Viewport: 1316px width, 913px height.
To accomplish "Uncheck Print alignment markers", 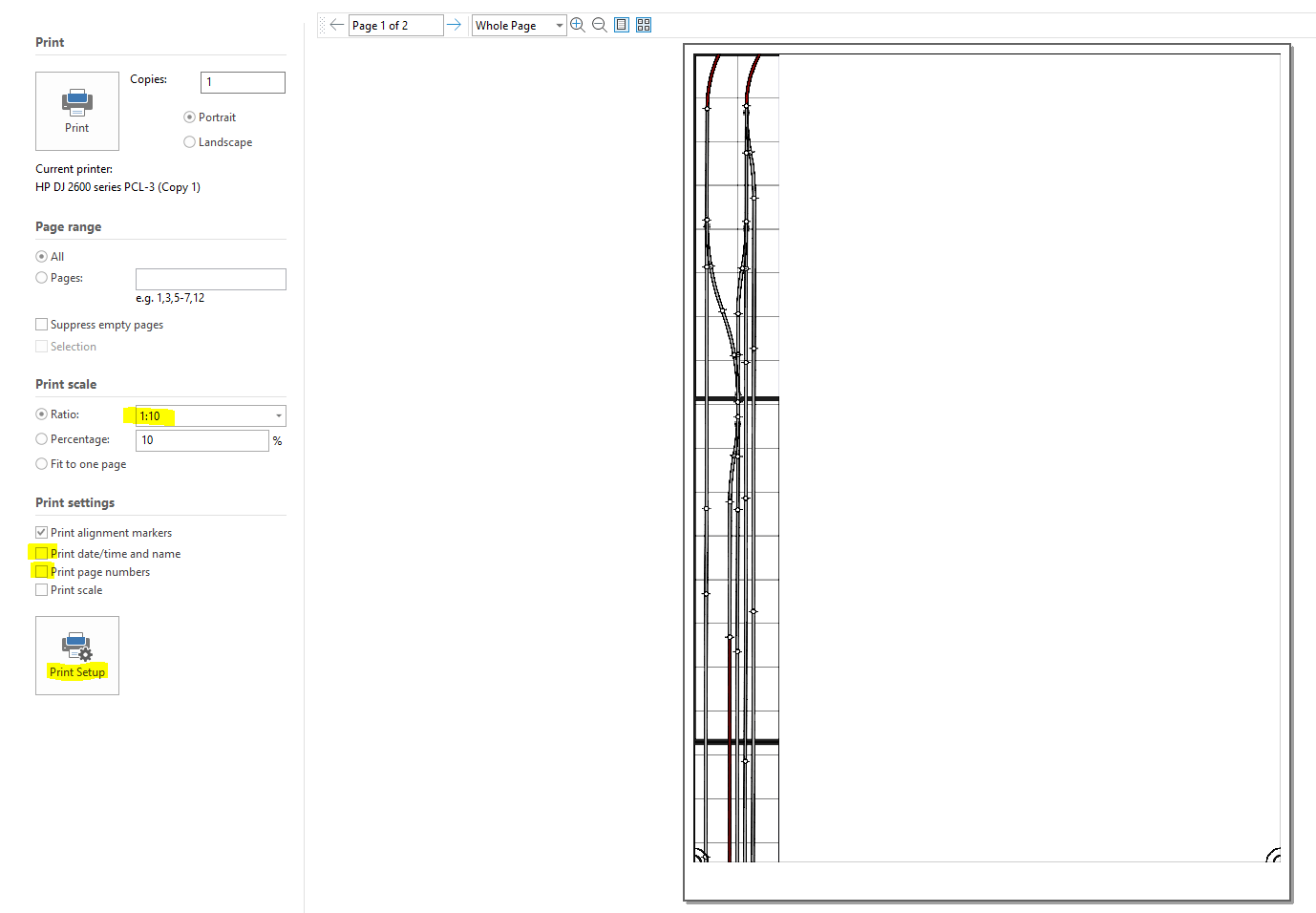I will pos(42,533).
